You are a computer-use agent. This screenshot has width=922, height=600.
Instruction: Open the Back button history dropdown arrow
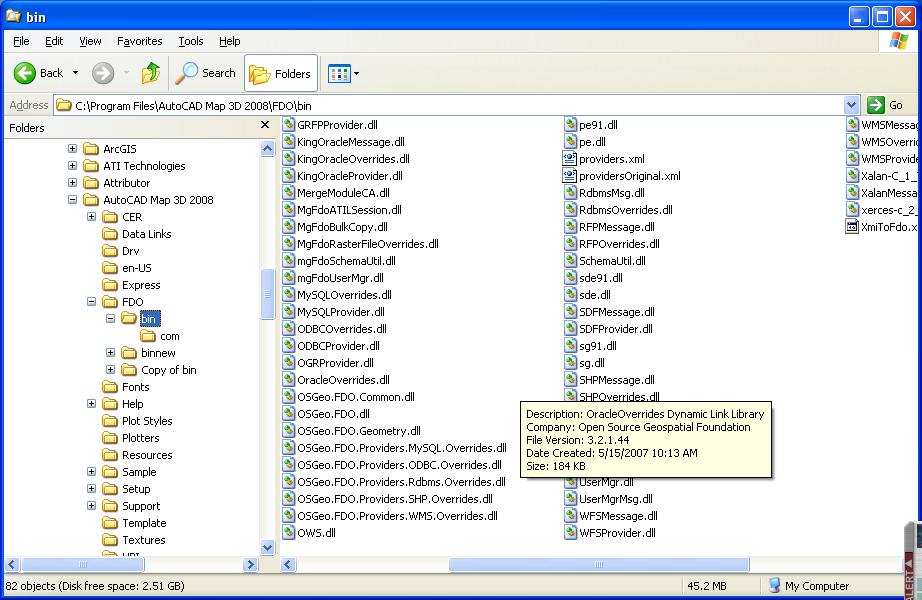(75, 73)
